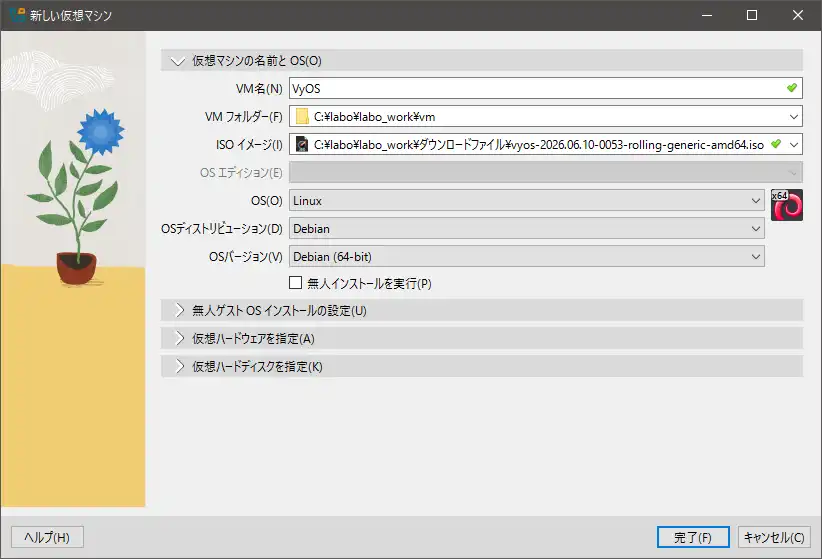Open the OSディストリビューション dropdown showing Debian
This screenshot has height=559, width=822.
pyautogui.click(x=526, y=229)
